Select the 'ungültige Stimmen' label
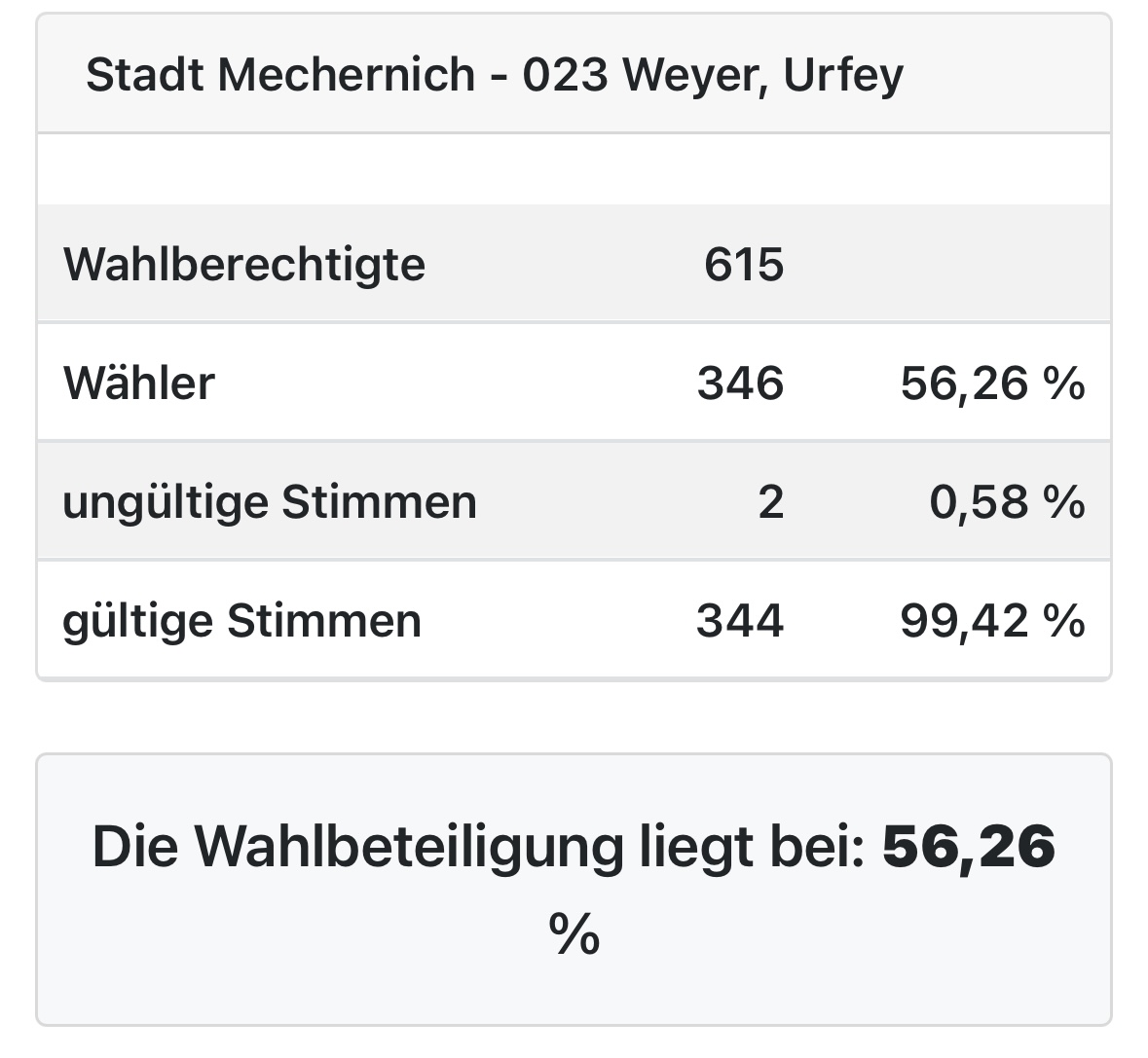The width and height of the screenshot is (1148, 1058). [270, 502]
